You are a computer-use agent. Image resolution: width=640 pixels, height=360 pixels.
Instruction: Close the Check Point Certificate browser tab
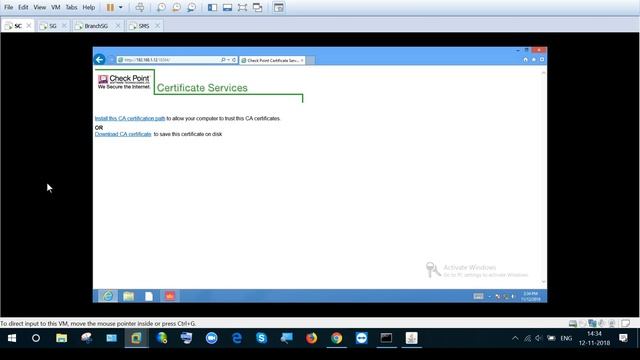tap(302, 60)
